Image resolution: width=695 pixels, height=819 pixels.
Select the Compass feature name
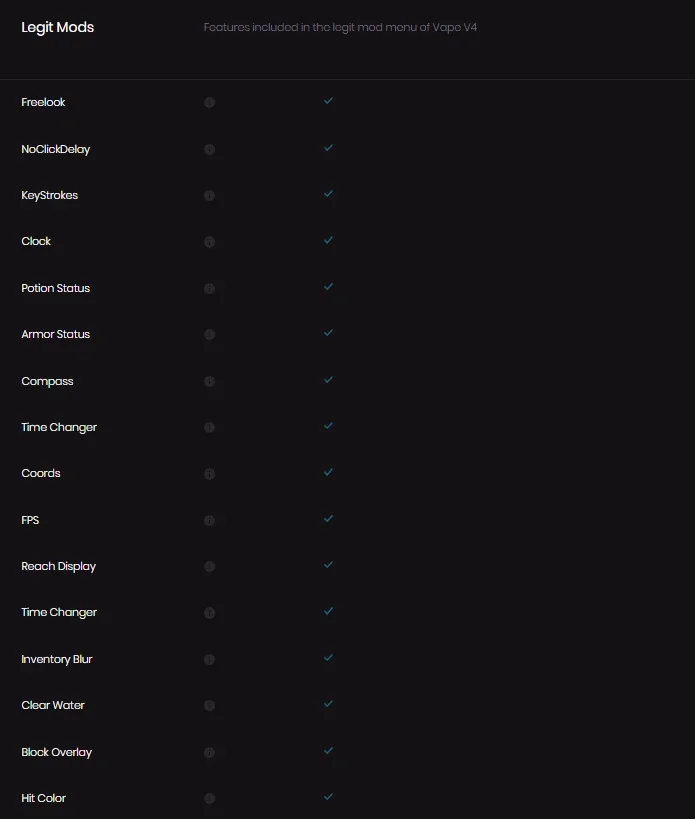47,381
